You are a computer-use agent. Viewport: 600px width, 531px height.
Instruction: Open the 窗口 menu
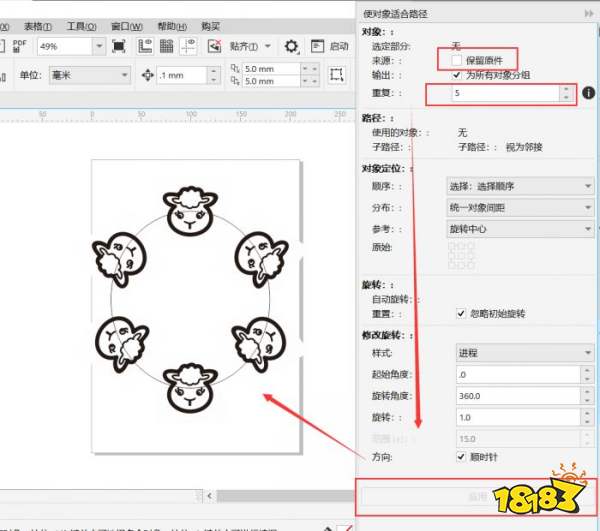pyautogui.click(x=126, y=26)
